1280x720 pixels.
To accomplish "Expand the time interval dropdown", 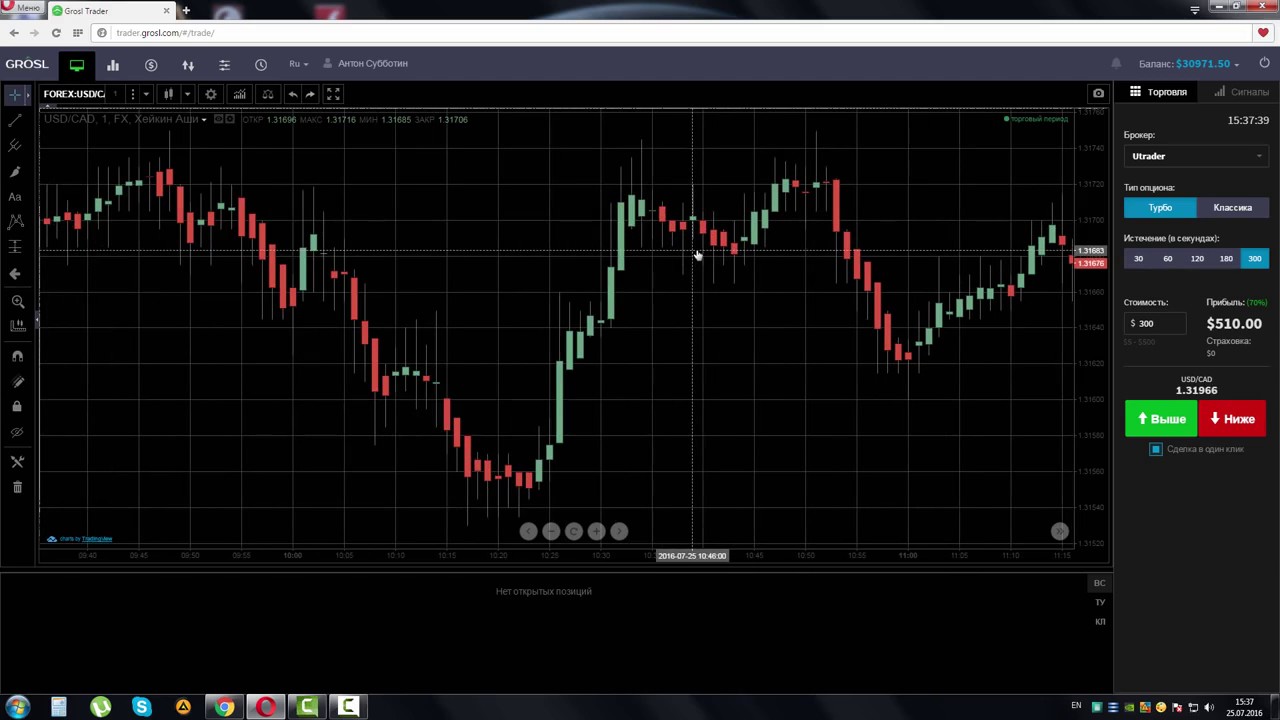I will [x=146, y=94].
